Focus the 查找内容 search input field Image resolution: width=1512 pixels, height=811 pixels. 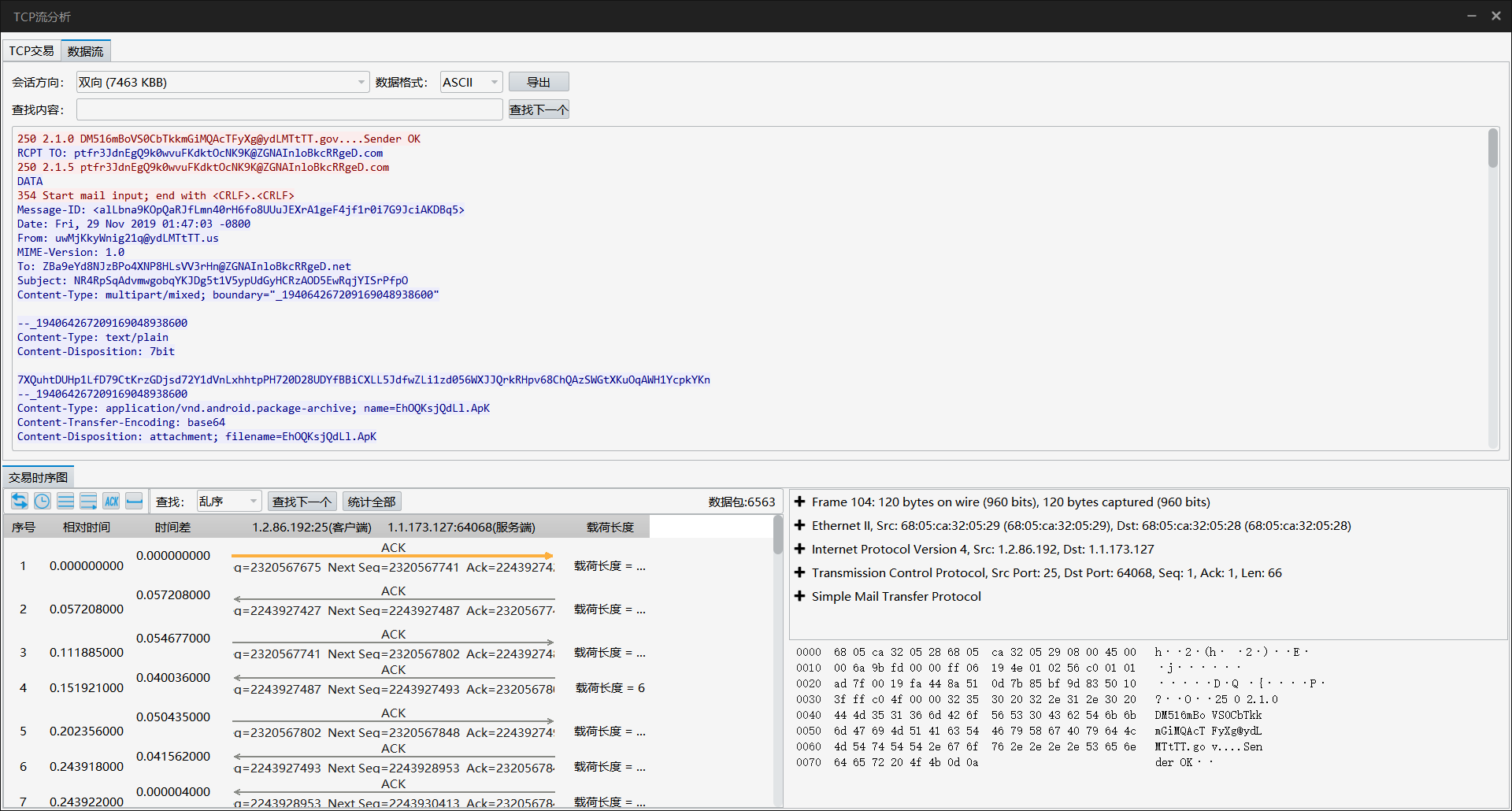(289, 109)
